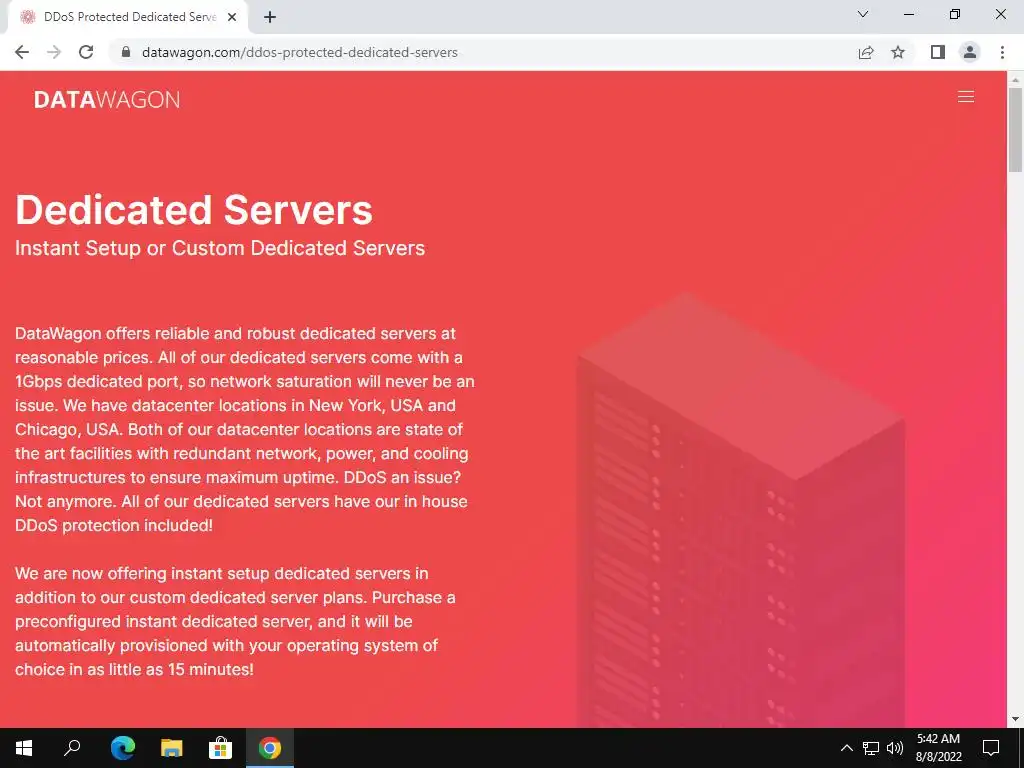Open File Explorer from taskbar

(171, 748)
